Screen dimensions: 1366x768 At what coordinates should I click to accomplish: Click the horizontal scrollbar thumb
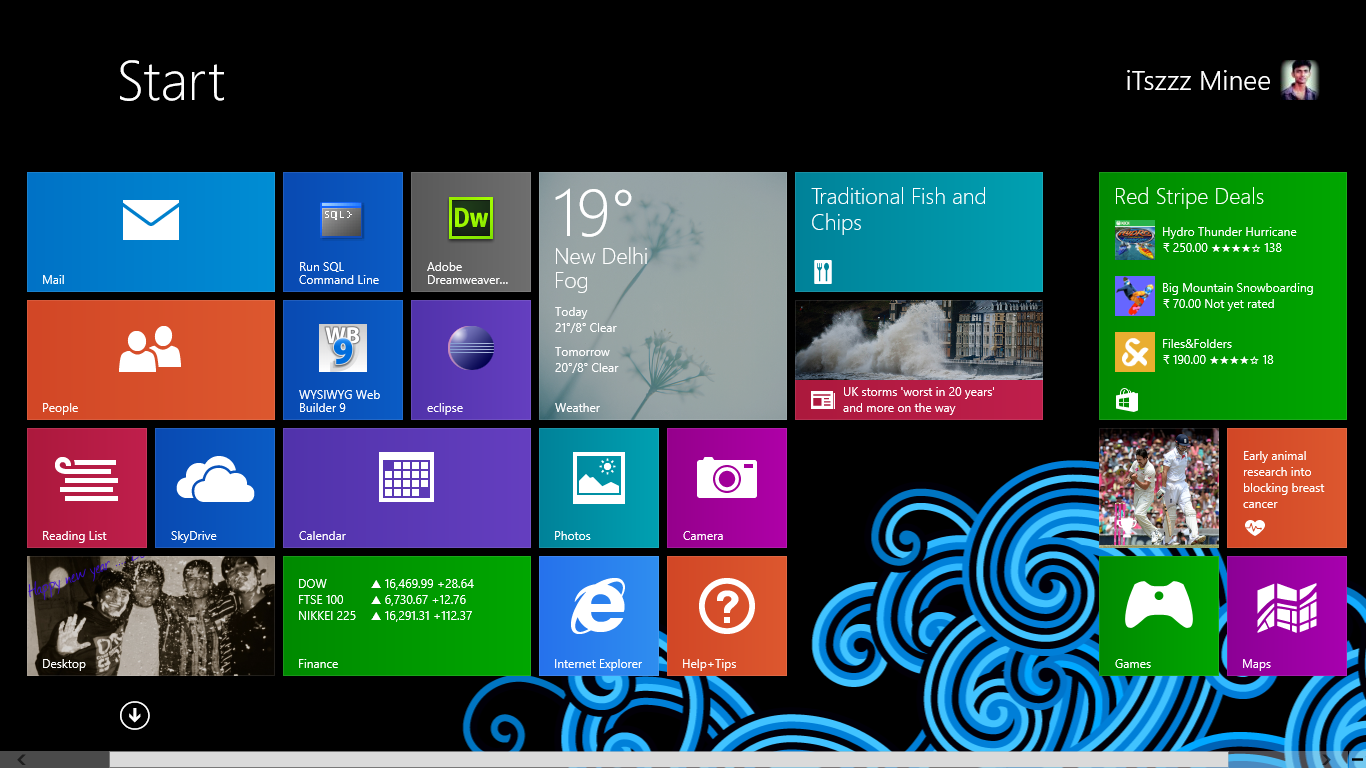tap(669, 760)
